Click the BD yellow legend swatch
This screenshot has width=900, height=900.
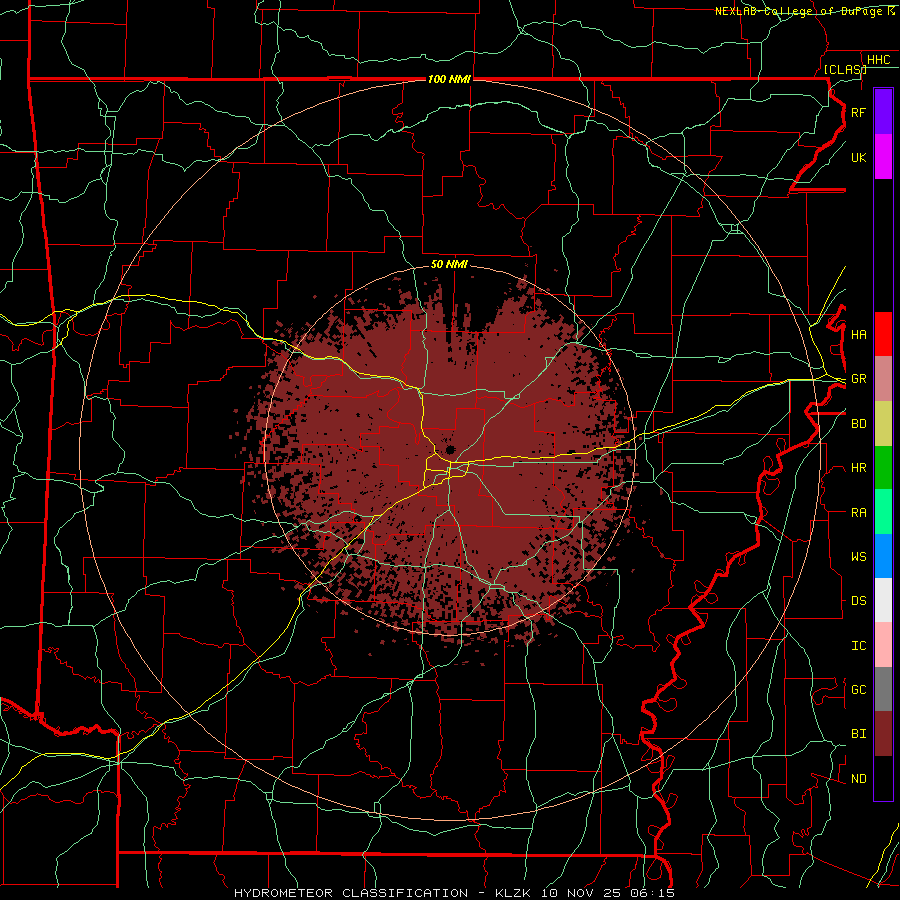click(883, 423)
